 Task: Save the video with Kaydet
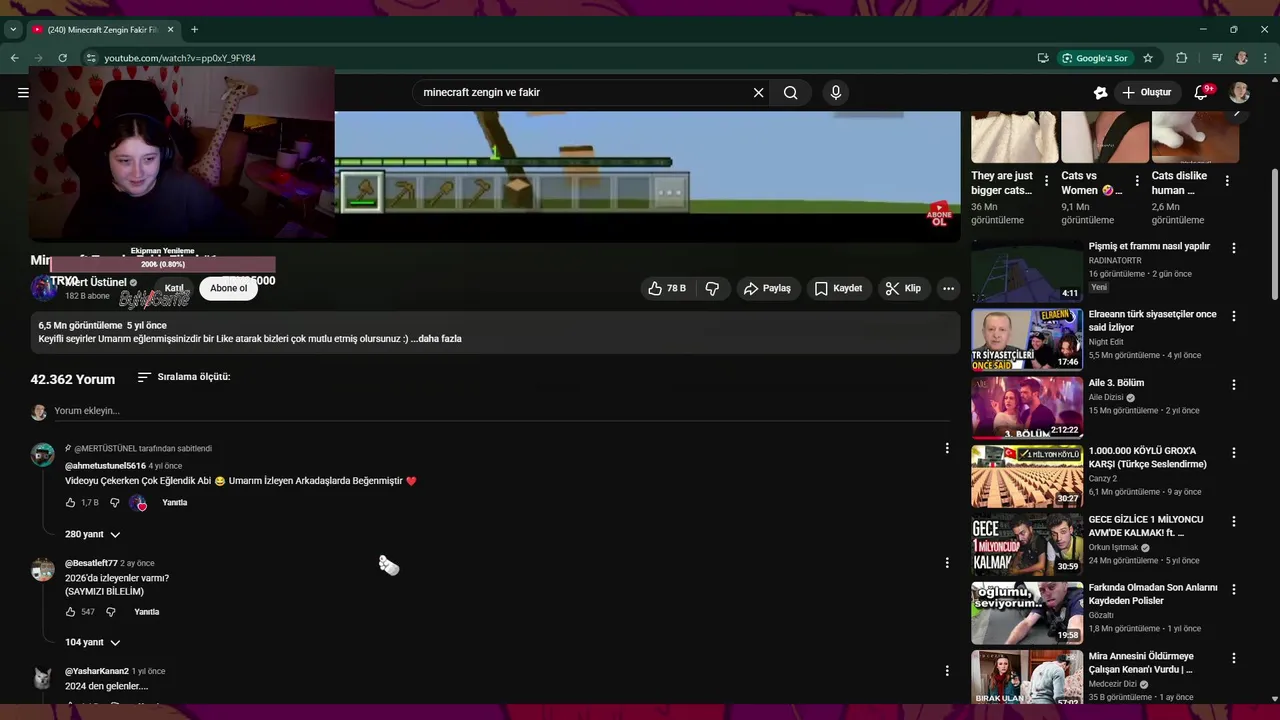838,288
